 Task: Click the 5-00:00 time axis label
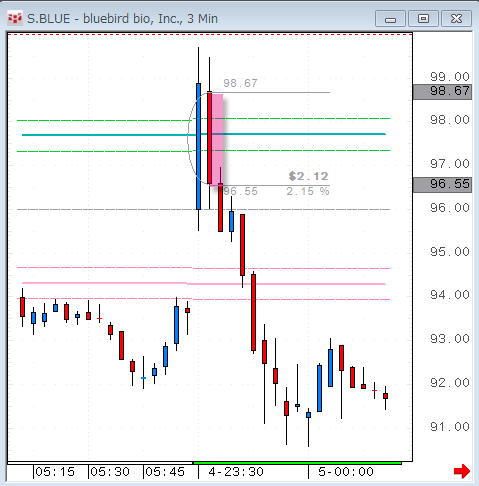346,472
